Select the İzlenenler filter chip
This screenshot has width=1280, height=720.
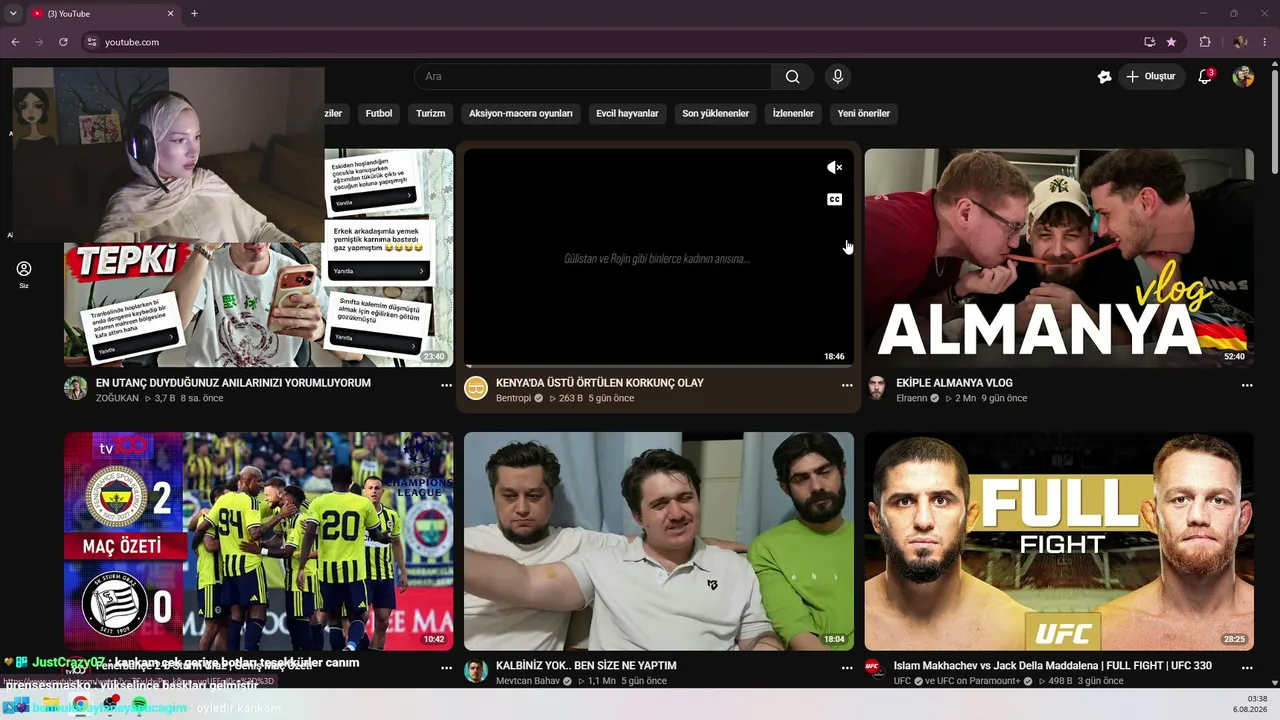793,114
